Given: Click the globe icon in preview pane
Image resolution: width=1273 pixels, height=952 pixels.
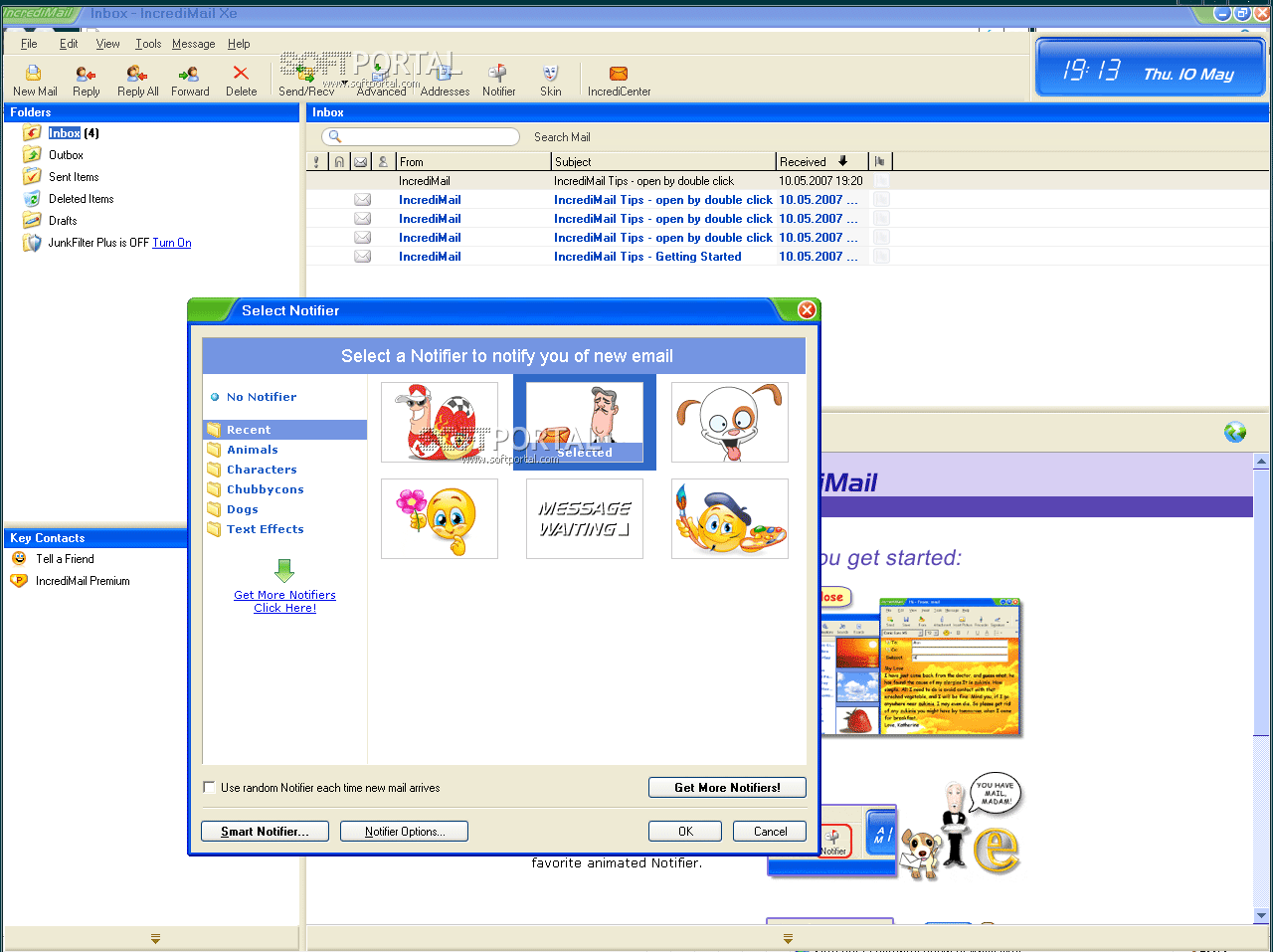Looking at the screenshot, I should tap(1235, 432).
